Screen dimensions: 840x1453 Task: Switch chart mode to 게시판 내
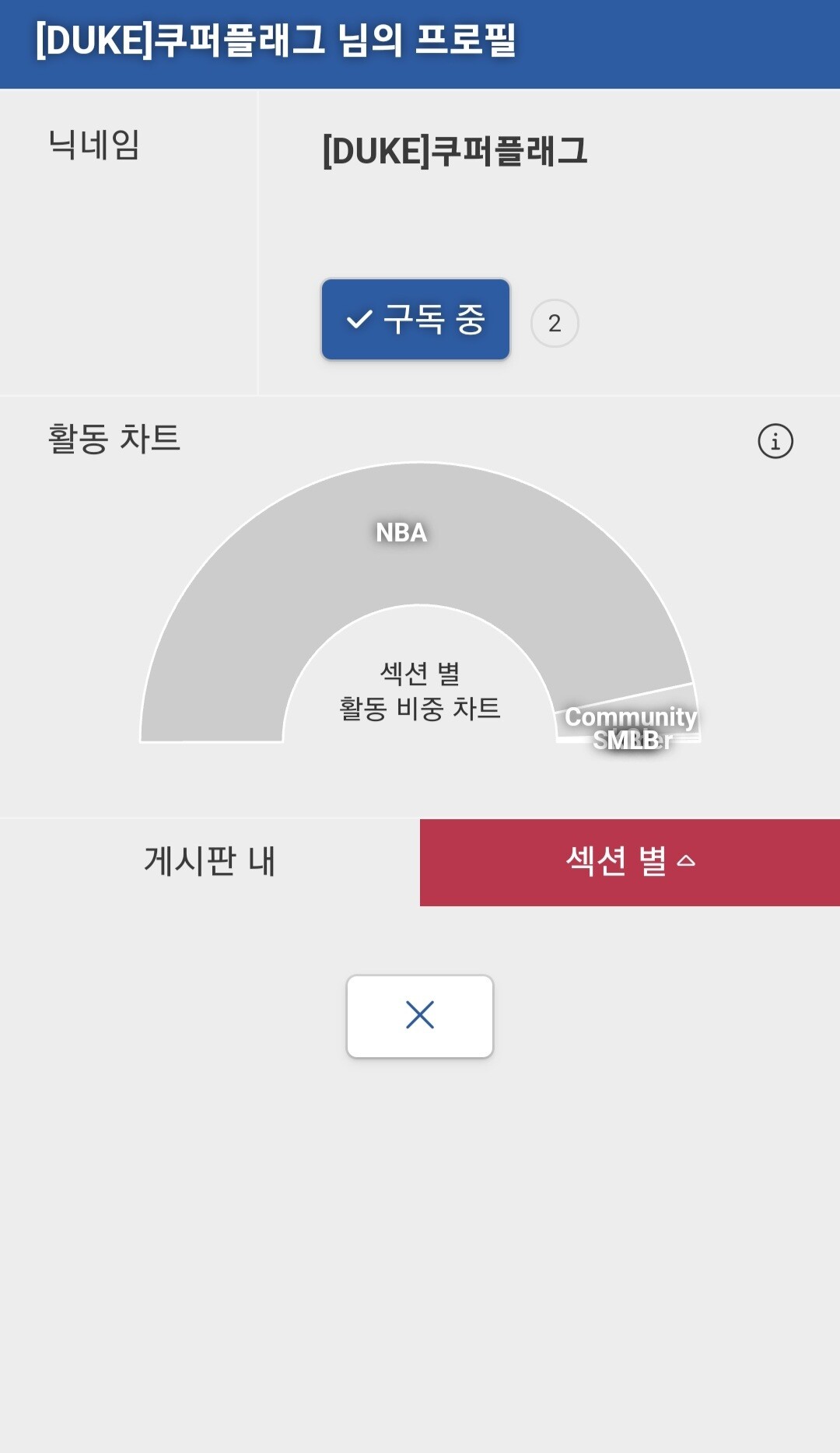[x=210, y=862]
